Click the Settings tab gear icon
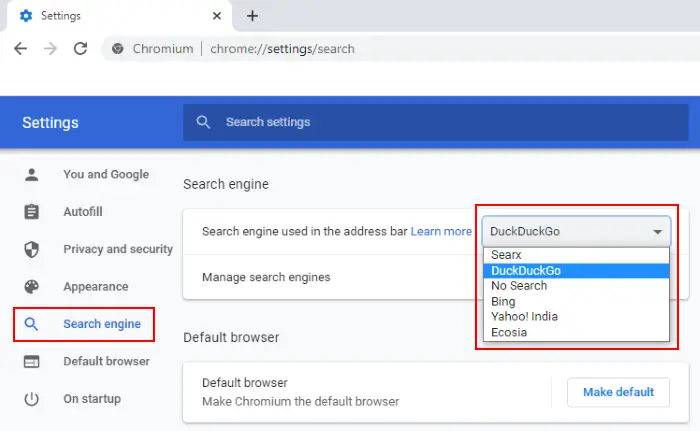 click(26, 16)
